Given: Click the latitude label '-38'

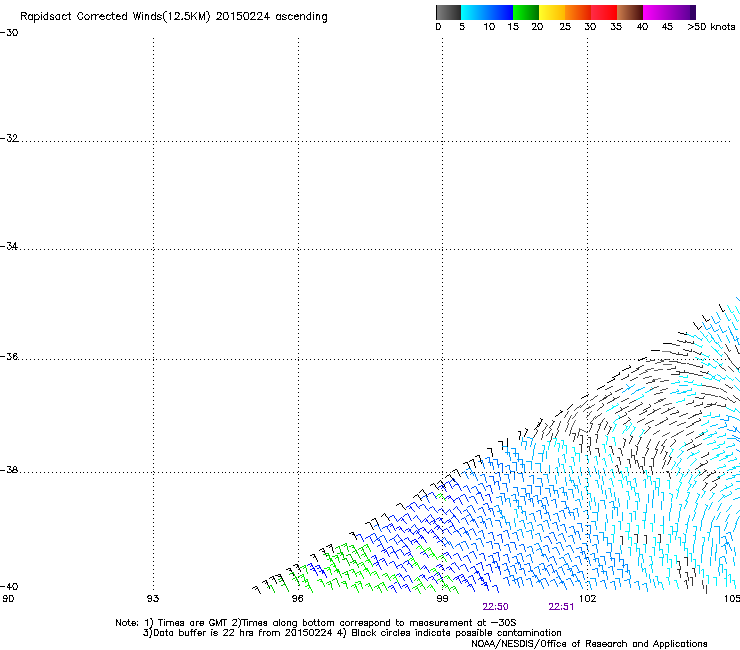Looking at the screenshot, I should [x=9, y=470].
